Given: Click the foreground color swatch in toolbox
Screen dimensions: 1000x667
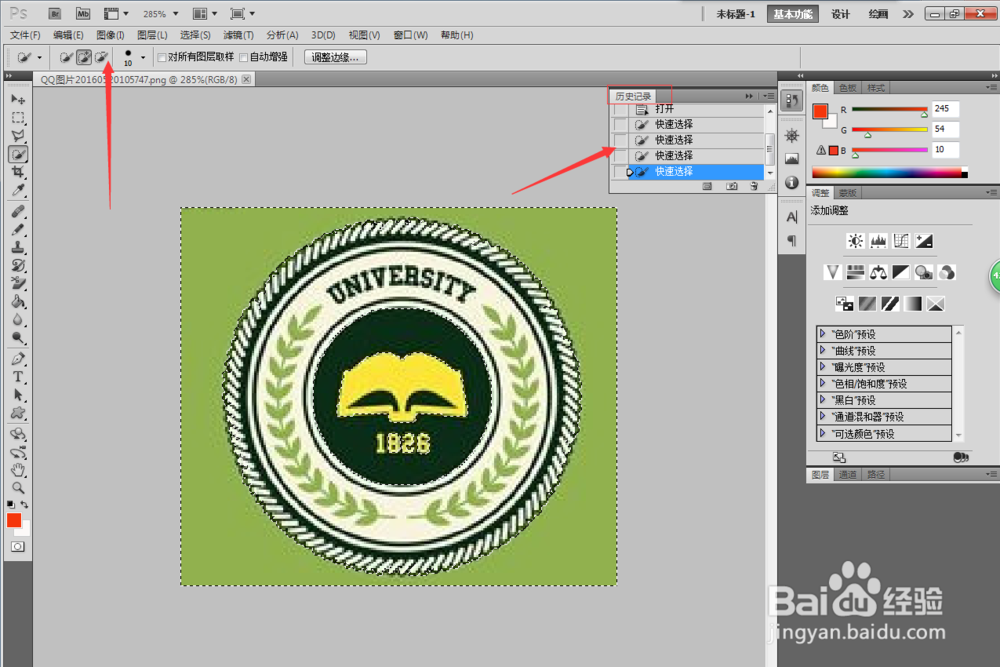Looking at the screenshot, I should 14,520.
